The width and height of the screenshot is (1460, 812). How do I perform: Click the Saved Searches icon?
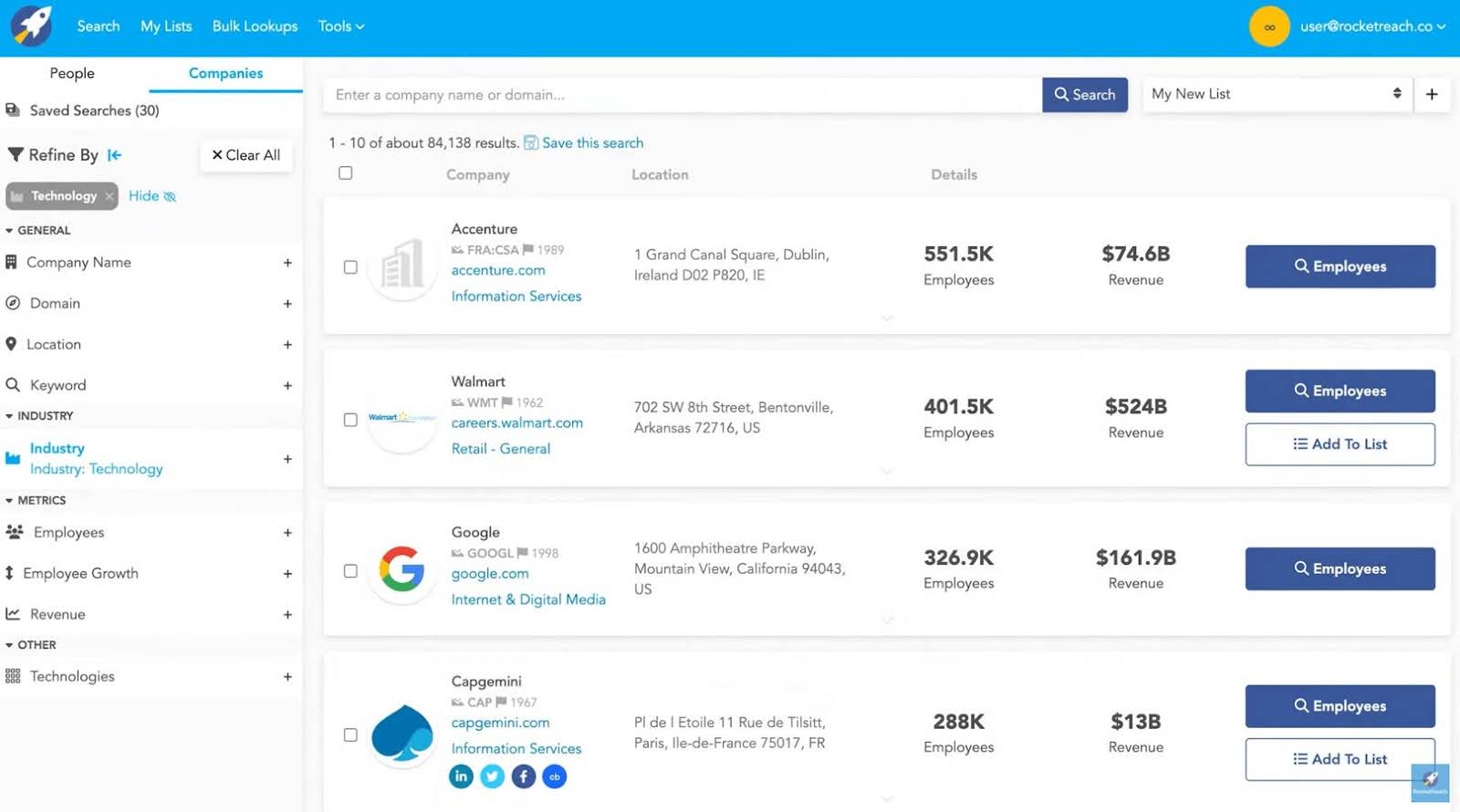click(x=13, y=109)
